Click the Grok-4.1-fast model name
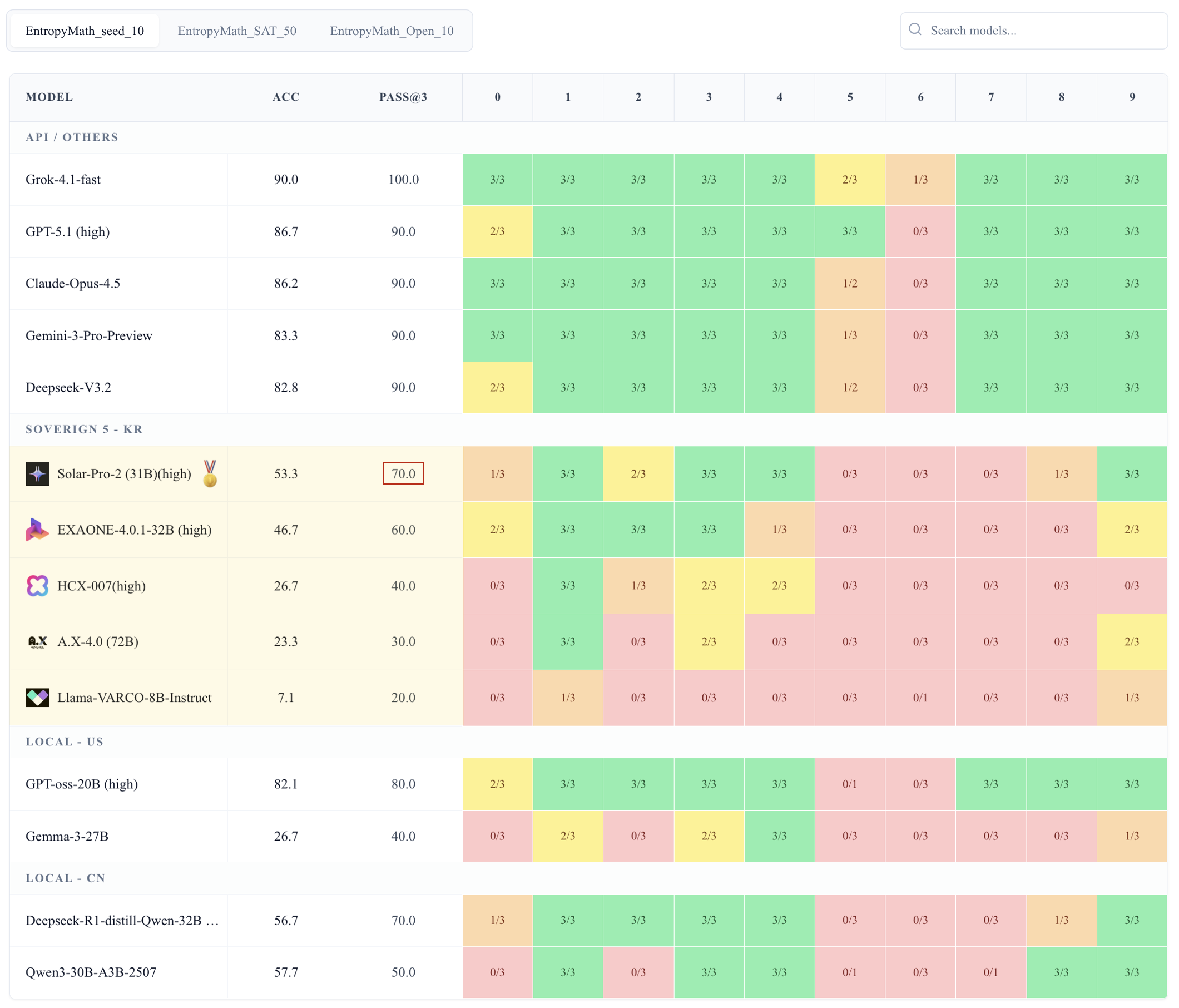Image resolution: width=1179 pixels, height=1008 pixels. pos(63,179)
